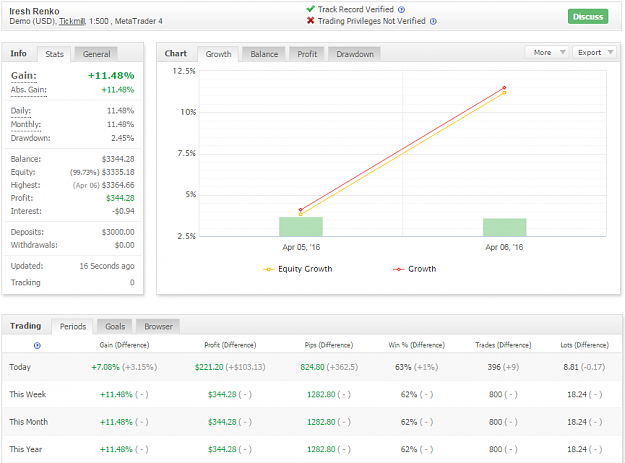Image resolution: width=625 pixels, height=463 pixels.
Task: Select the Drawdown chart tab
Action: point(355,54)
